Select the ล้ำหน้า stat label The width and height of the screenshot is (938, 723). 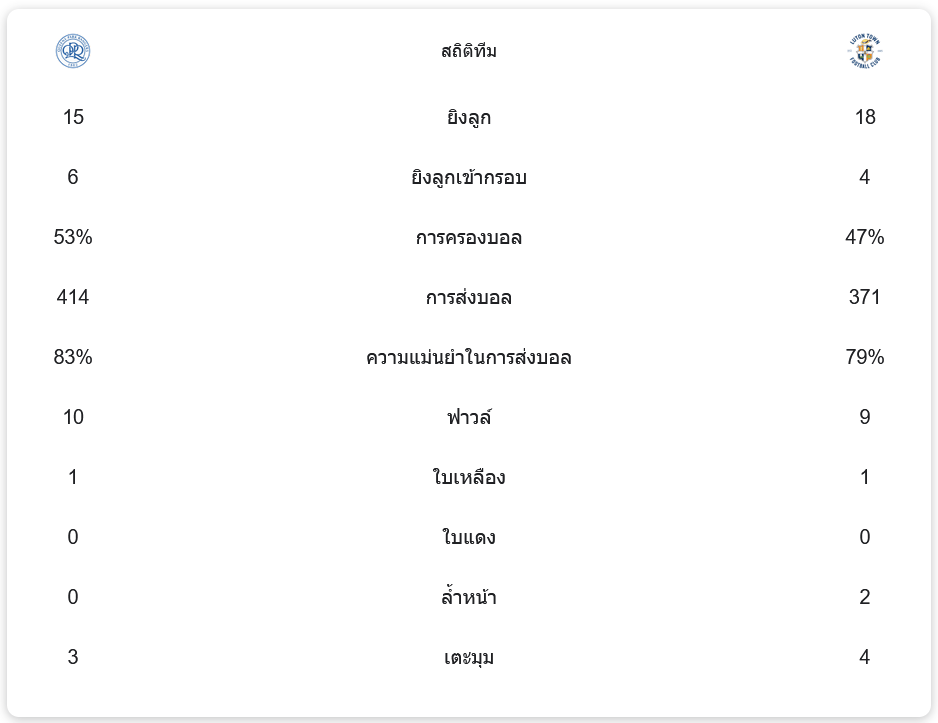[x=469, y=598]
